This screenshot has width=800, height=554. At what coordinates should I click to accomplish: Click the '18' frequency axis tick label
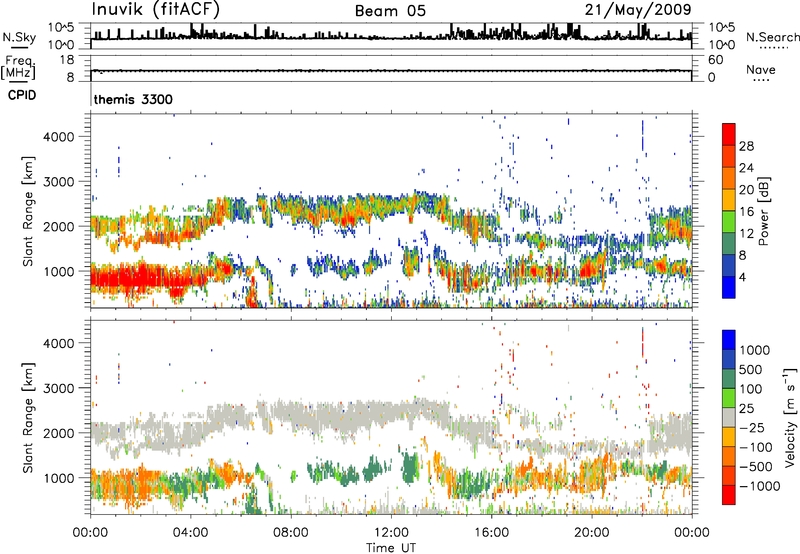point(67,60)
